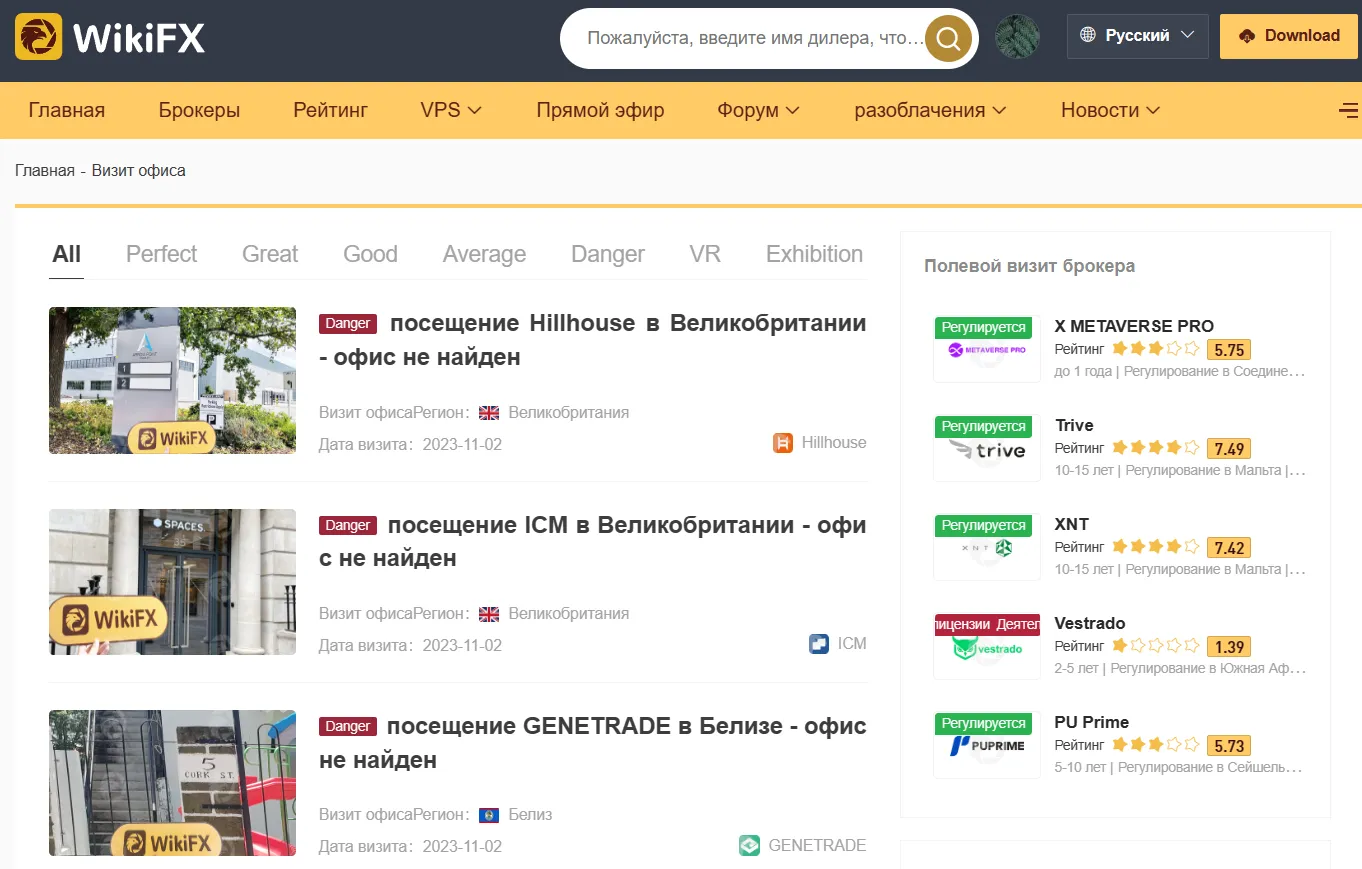
Task: Open the Hillhouse office visit article title
Action: [x=593, y=340]
